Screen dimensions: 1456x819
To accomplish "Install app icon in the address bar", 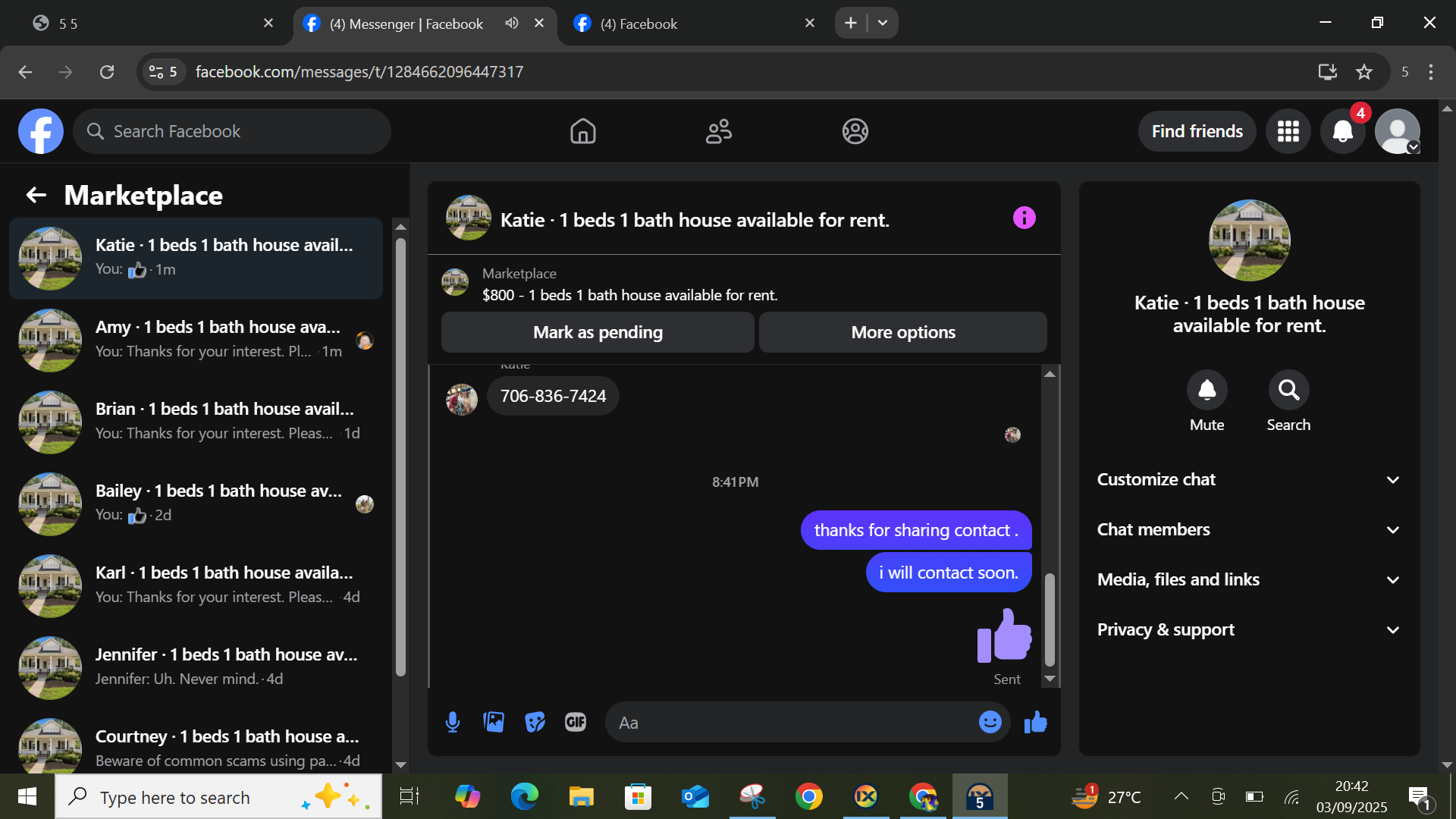I will click(x=1327, y=72).
